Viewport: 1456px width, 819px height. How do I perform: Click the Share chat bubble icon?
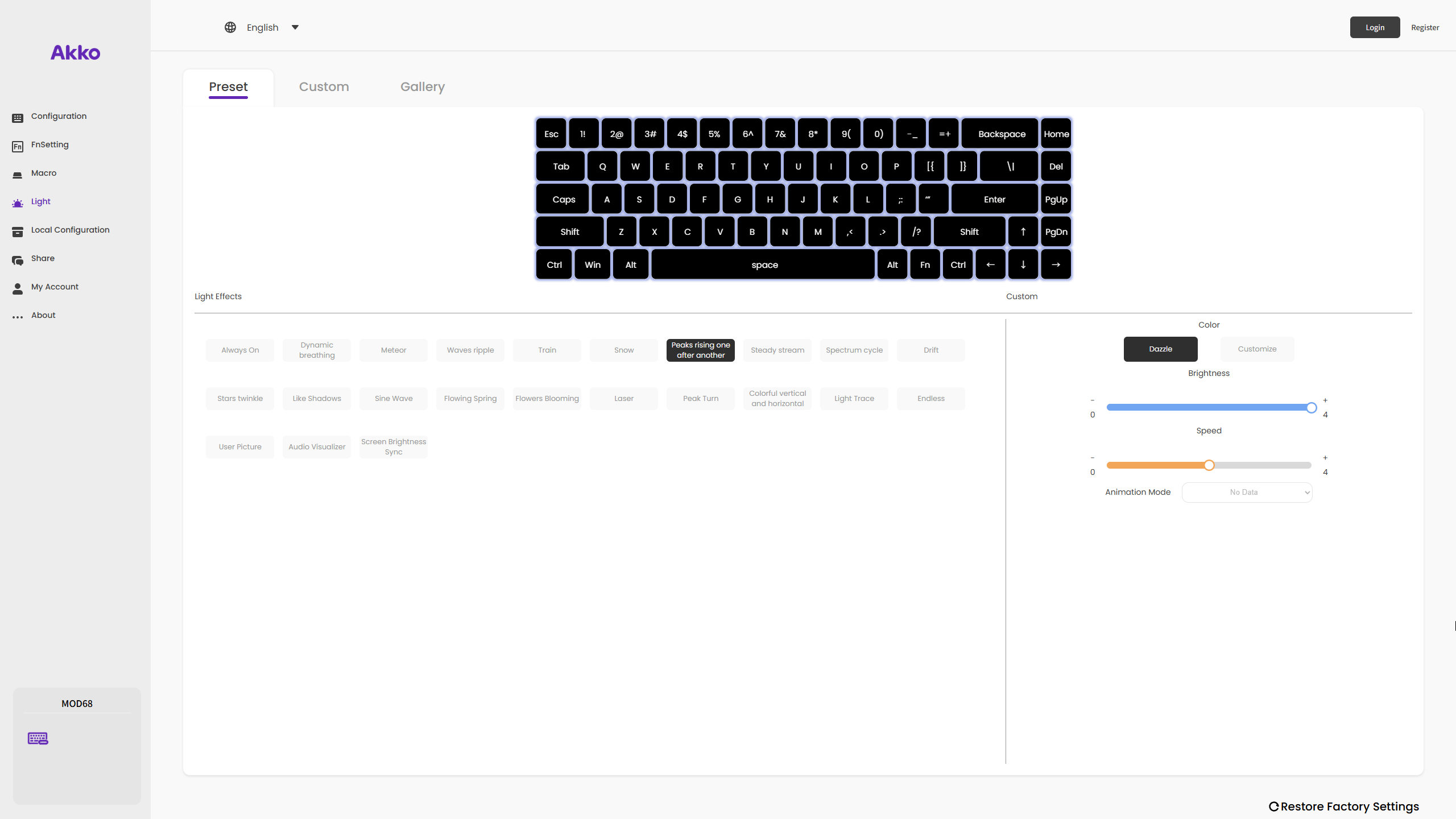(18, 260)
